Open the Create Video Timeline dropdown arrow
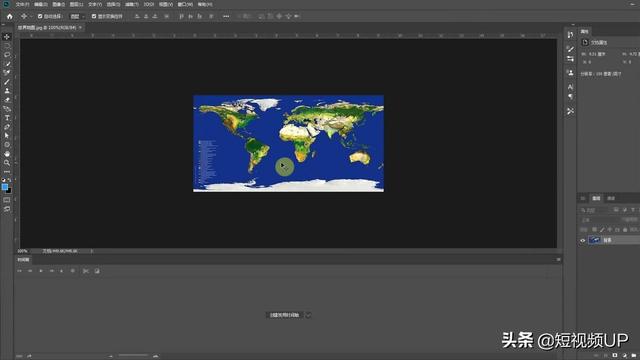This screenshot has width=640, height=360. 308,315
